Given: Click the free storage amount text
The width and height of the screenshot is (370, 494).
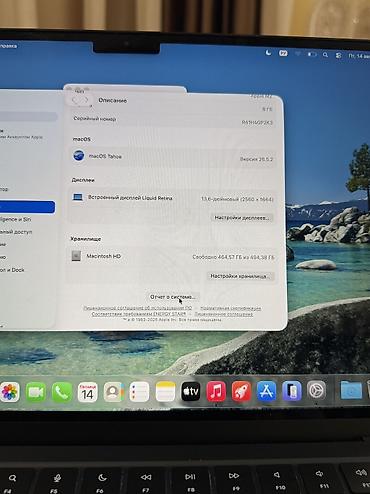Looking at the screenshot, I should click(233, 257).
